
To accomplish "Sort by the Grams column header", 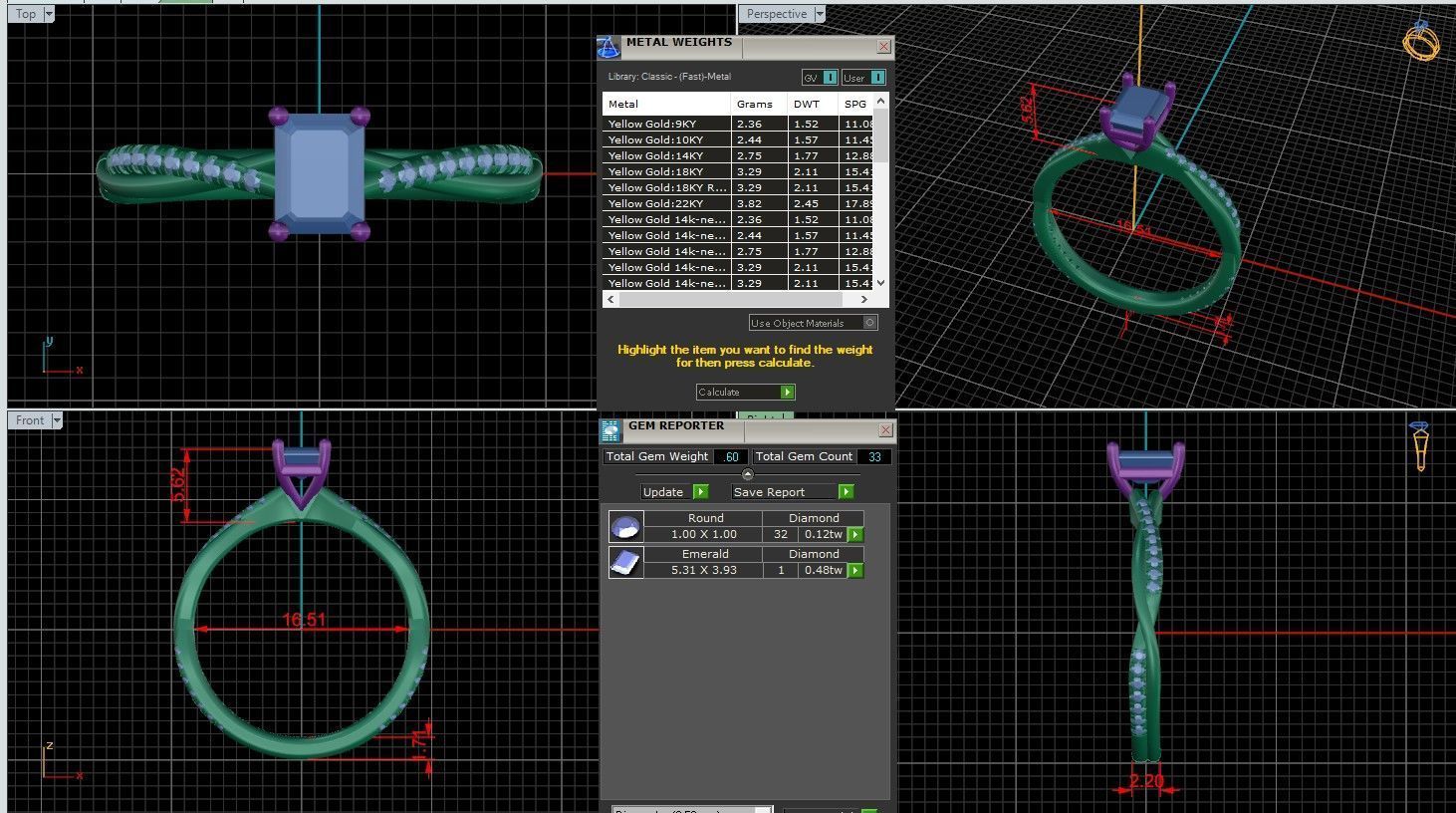I will click(x=759, y=104).
